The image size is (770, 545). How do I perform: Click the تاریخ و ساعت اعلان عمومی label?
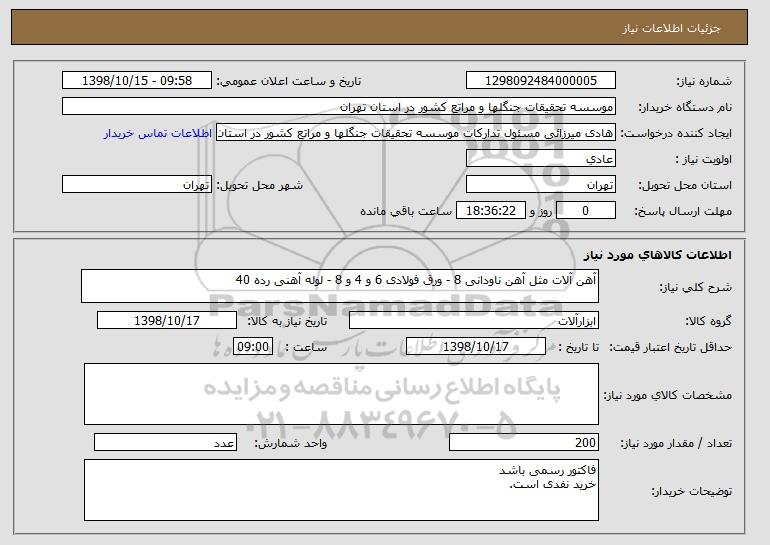[x=289, y=81]
